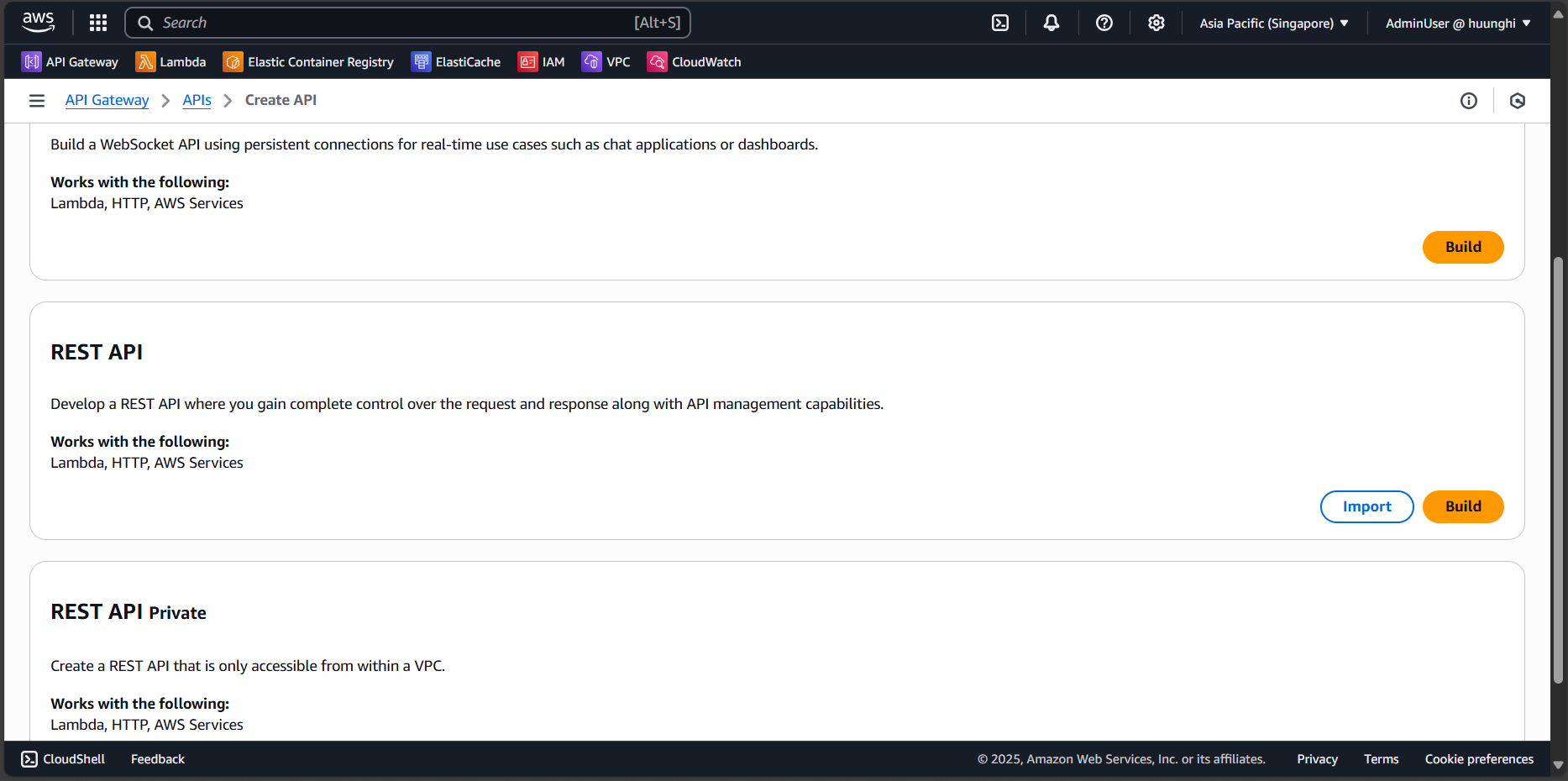Screen dimensions: 1568x781
Task: Click the page vertical scrollbar thumb
Action: [x=1559, y=470]
